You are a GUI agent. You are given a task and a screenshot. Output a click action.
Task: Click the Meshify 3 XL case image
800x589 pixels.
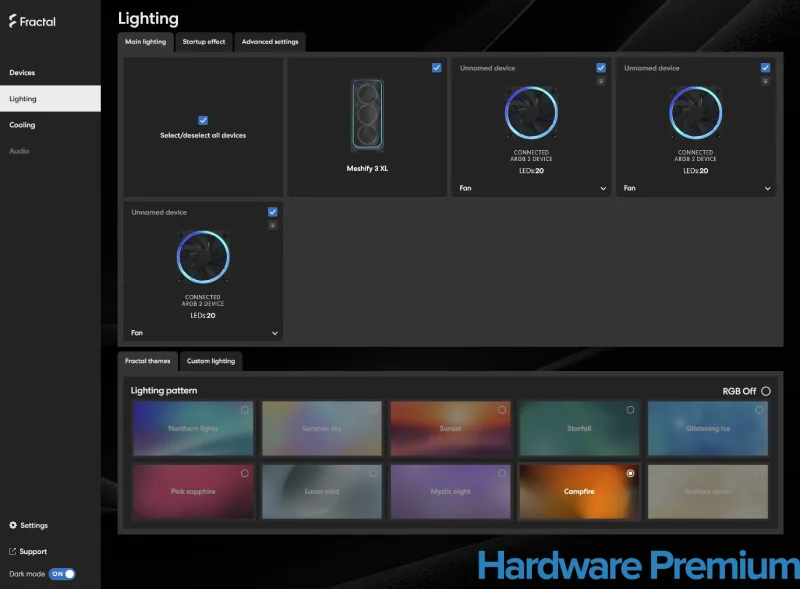(367, 115)
